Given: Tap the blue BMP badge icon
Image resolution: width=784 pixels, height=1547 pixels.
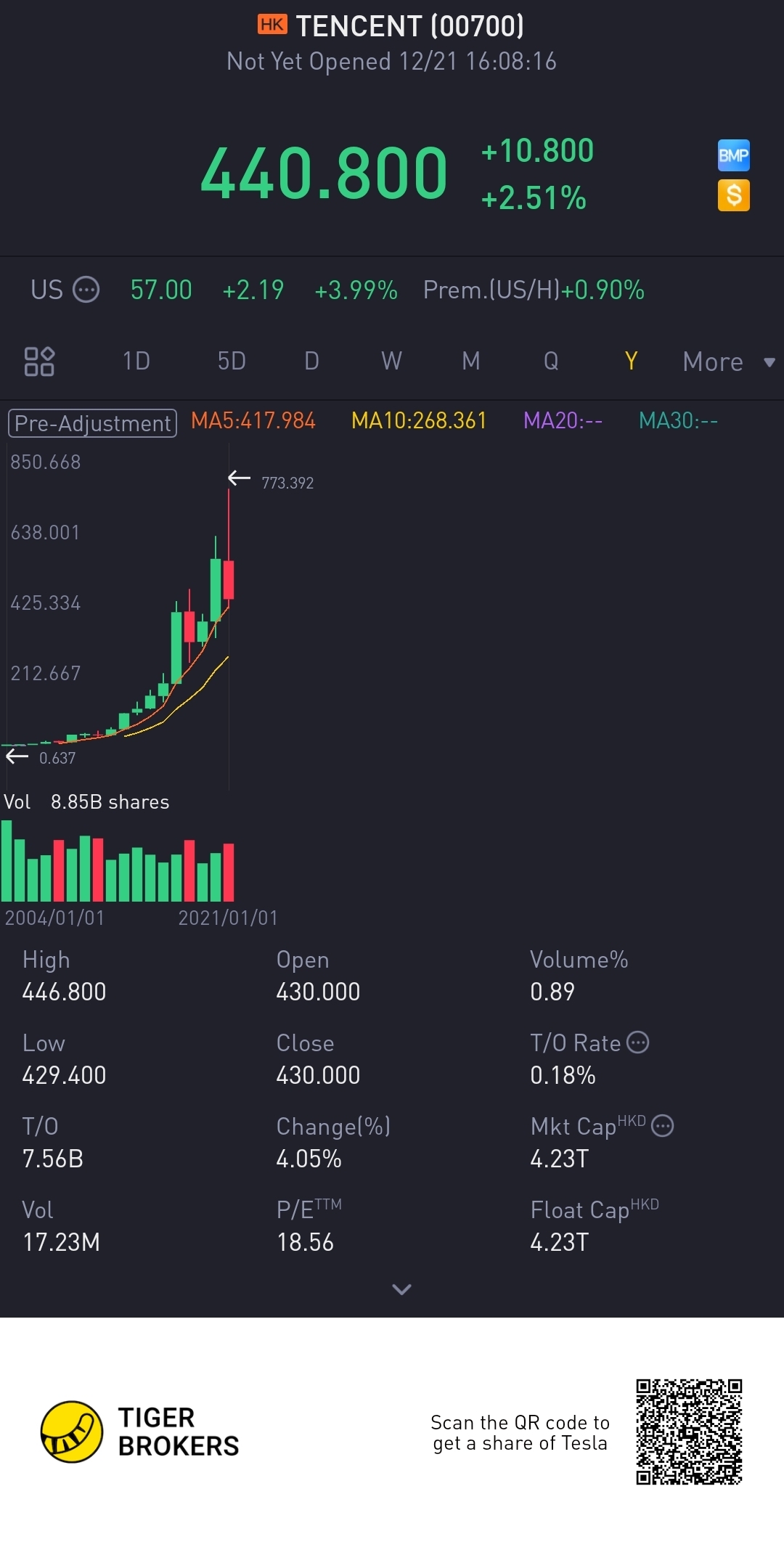Looking at the screenshot, I should click(733, 155).
